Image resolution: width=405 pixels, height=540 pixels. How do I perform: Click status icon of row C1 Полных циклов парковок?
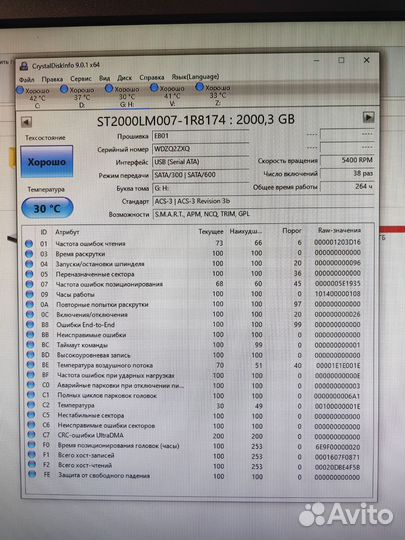(x=31, y=395)
